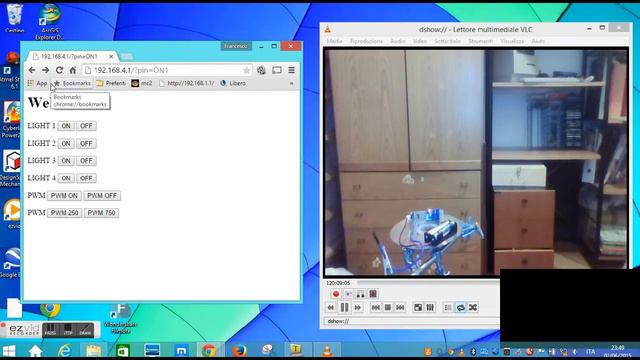Screen dimensions: 640x360
Task: Turn LIGHT 2 ON
Action: point(66,143)
